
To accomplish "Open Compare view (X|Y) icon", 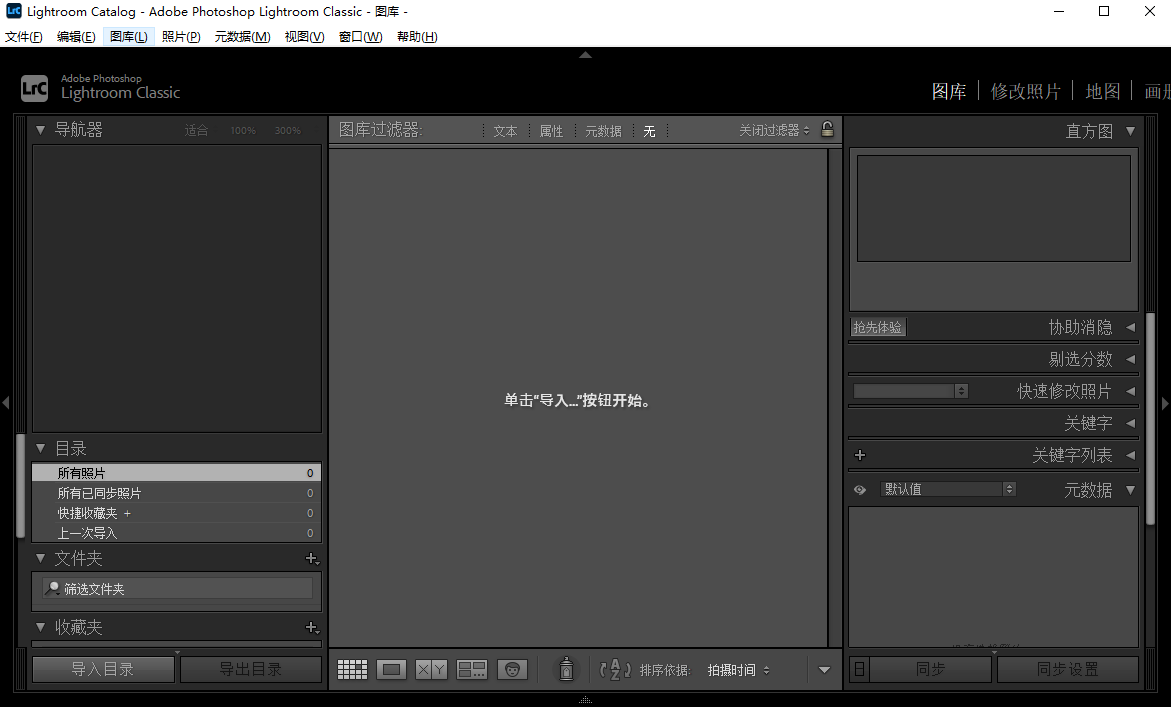I will pyautogui.click(x=432, y=670).
